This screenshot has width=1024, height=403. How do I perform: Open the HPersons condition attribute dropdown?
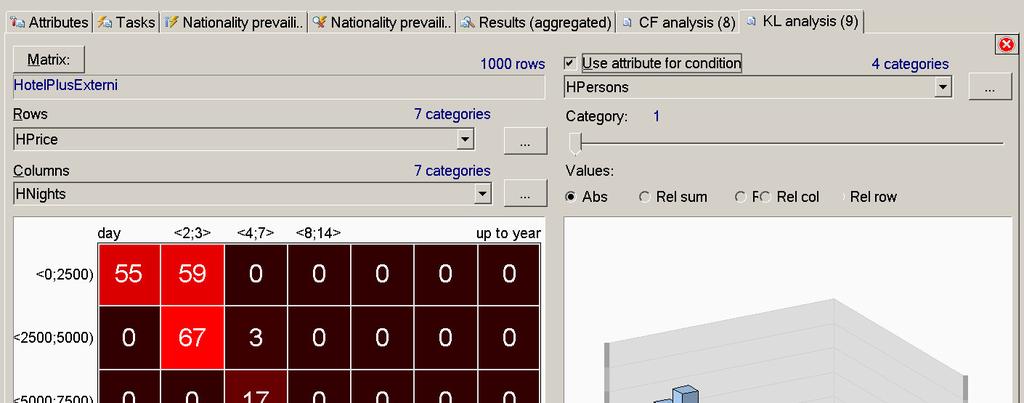942,86
